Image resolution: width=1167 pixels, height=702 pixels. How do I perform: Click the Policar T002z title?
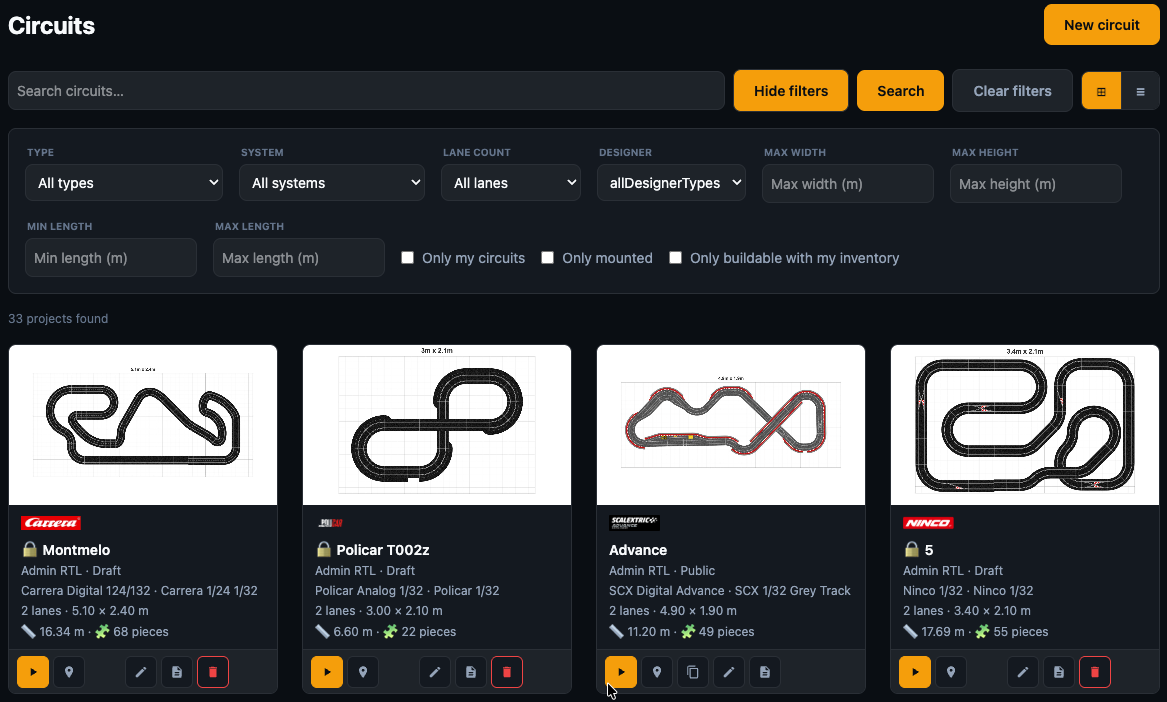(x=383, y=550)
